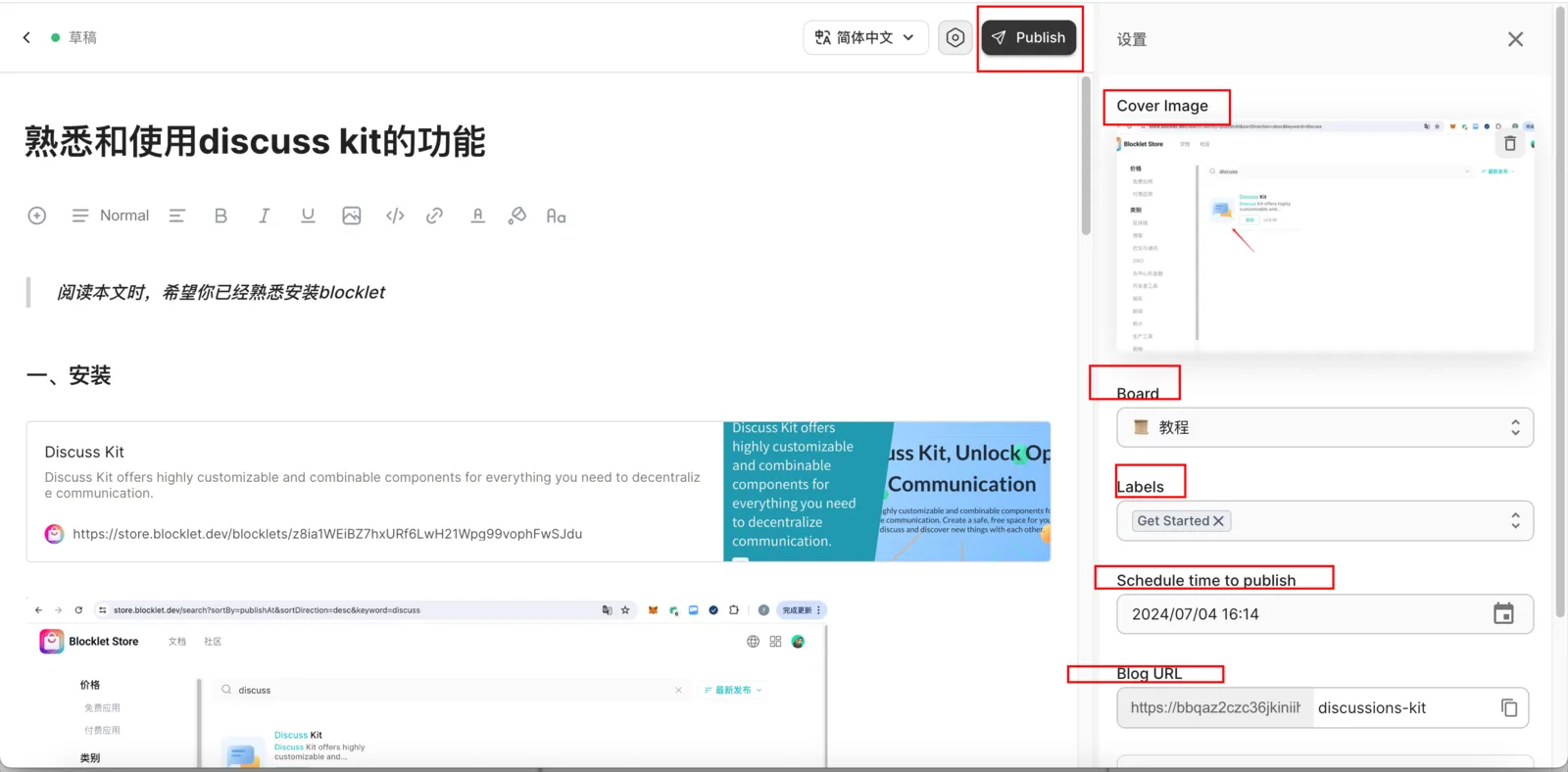Click the 草稿 draft status label
The height and width of the screenshot is (772, 1568).
click(x=82, y=37)
